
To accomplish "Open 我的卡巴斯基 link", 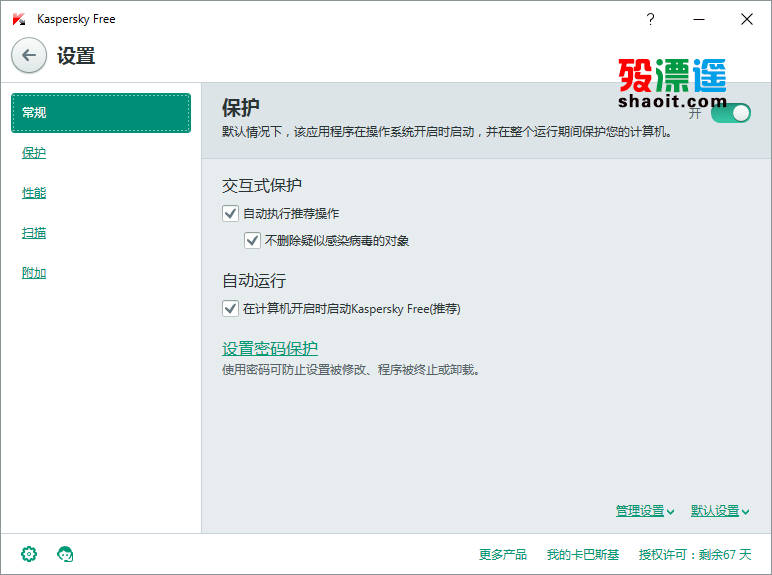I will click(583, 555).
